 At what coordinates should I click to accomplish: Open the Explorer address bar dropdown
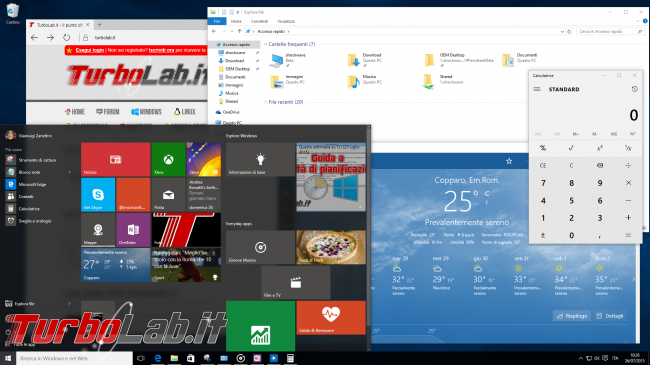pos(562,32)
